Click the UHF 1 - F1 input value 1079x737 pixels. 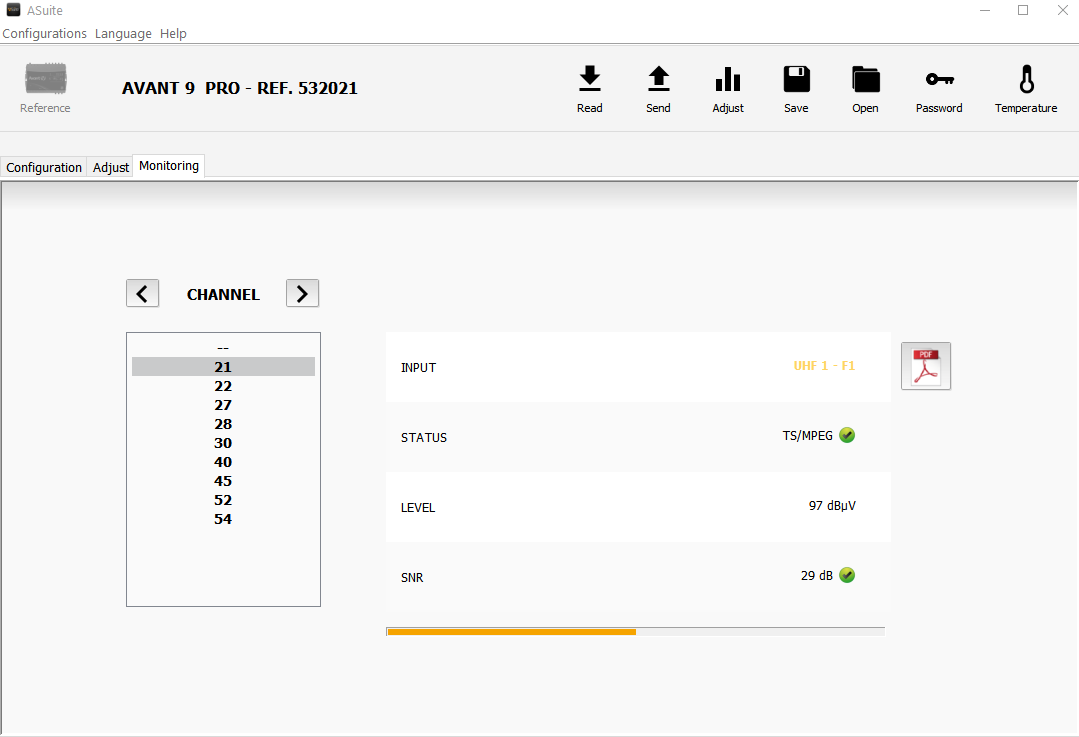point(824,365)
